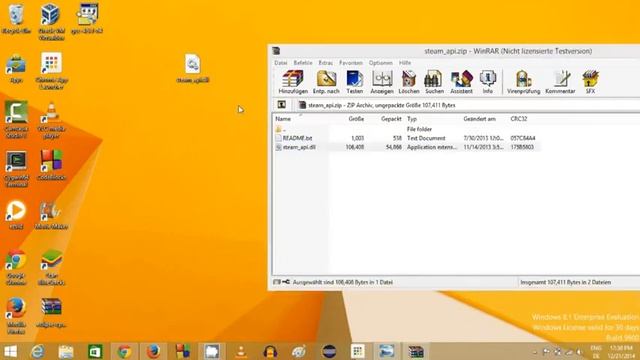Screen dimensions: 640x360
Task: Switch to WinRAR in the taskbar
Action: pyautogui.click(x=416, y=351)
